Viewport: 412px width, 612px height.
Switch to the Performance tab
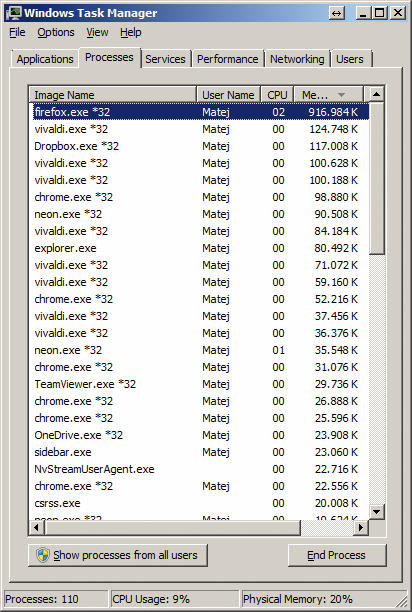[x=227, y=59]
